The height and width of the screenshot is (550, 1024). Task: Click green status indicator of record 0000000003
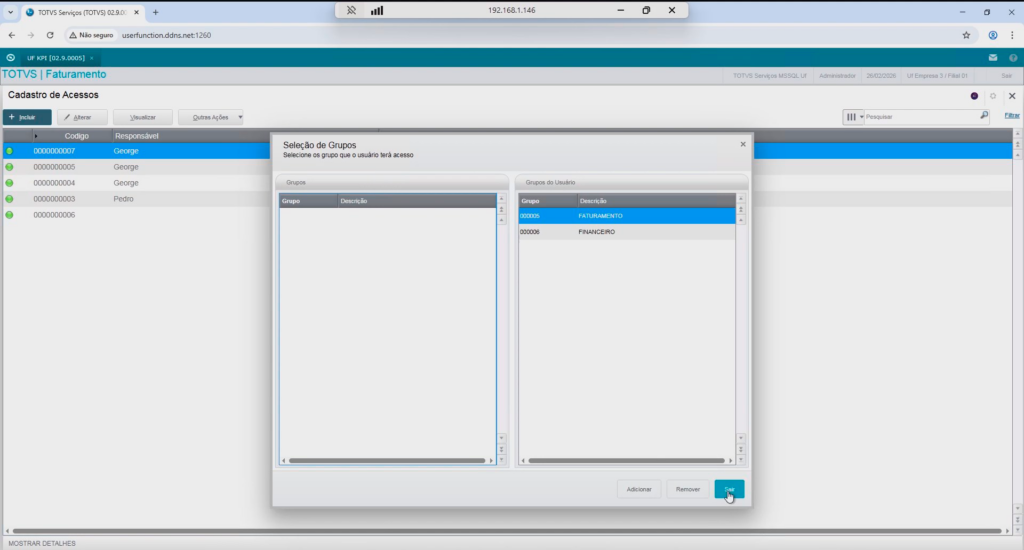click(10, 199)
